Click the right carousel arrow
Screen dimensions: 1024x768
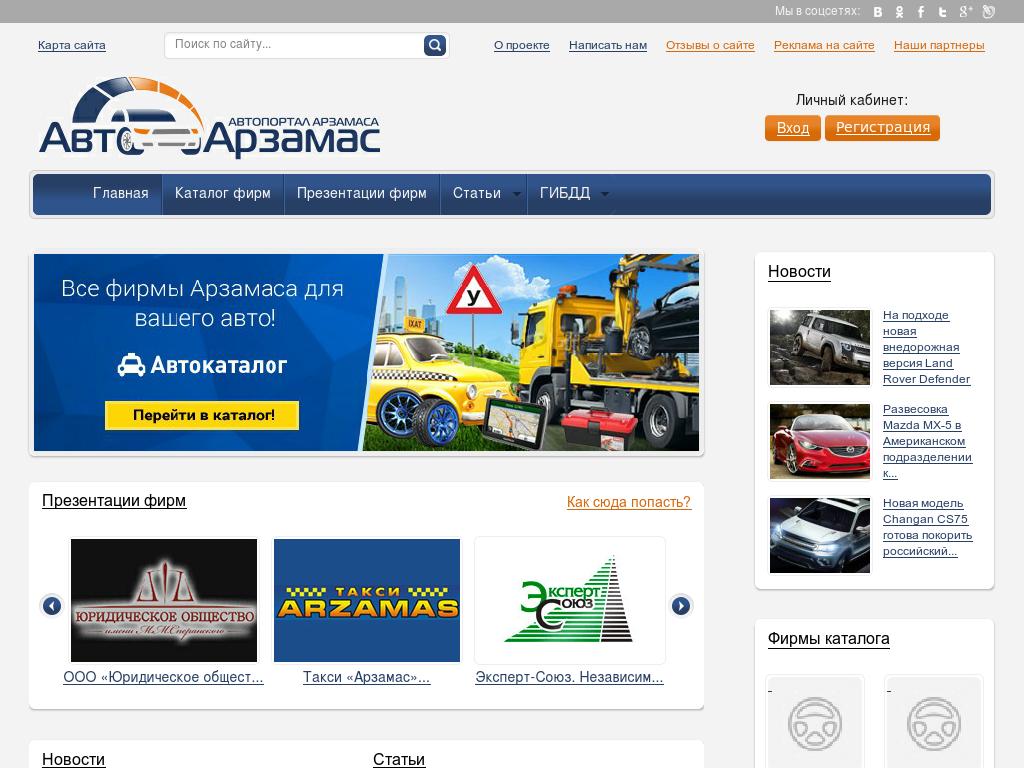click(682, 605)
